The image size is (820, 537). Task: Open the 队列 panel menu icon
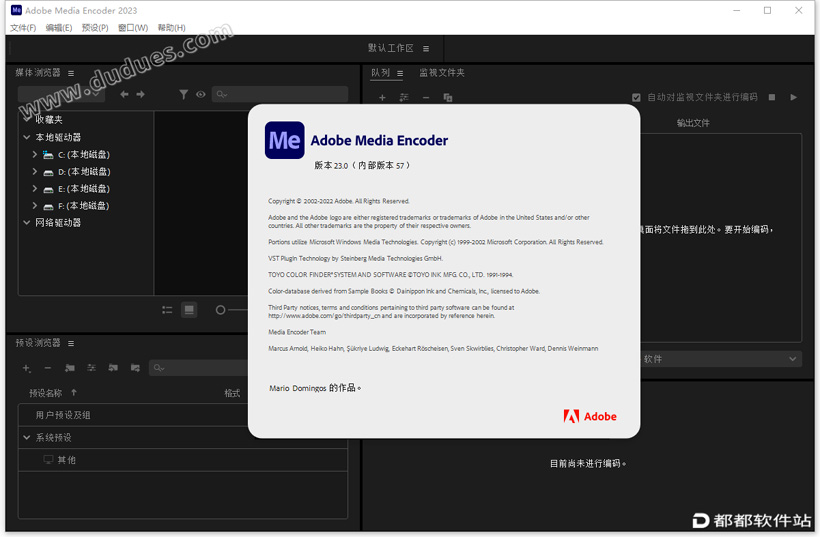click(400, 74)
